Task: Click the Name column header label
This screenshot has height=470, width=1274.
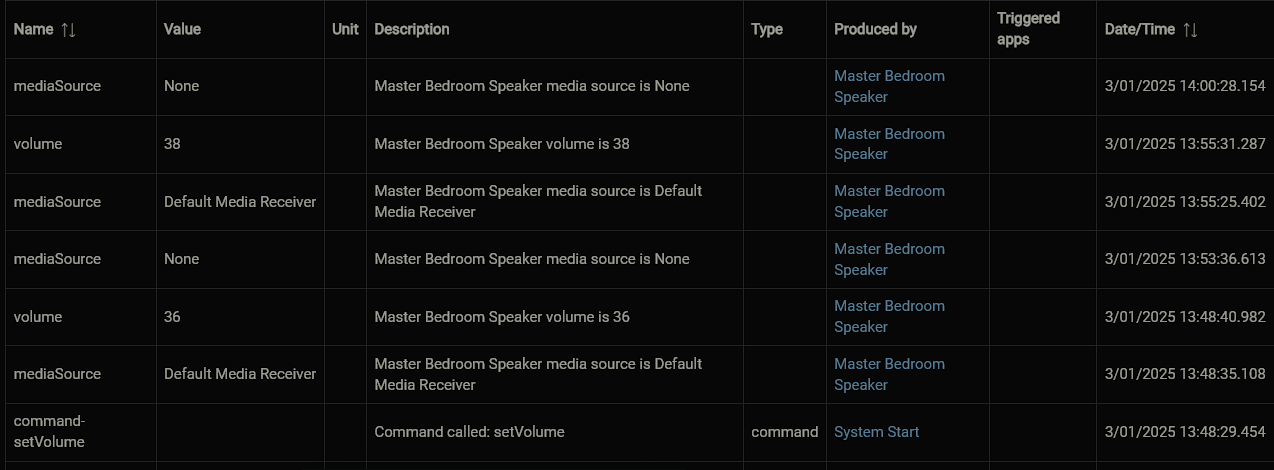Action: point(33,29)
